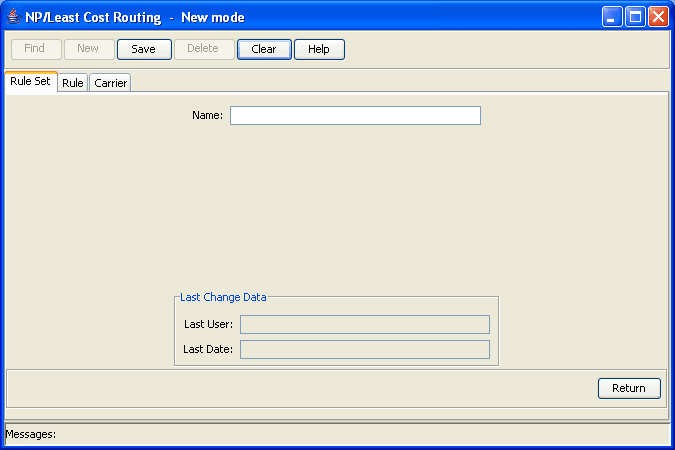Click the disabled Delete button
This screenshot has height=450, width=675.
204,49
